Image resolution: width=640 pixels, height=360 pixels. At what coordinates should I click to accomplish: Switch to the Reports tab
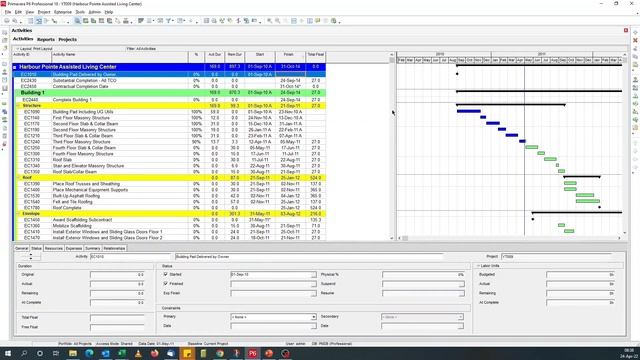[46, 40]
